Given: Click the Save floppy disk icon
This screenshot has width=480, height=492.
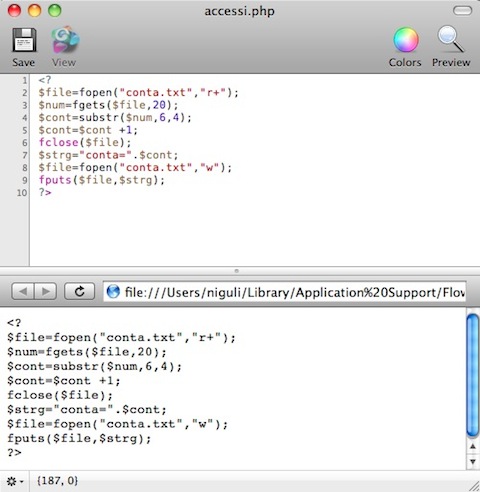Looking at the screenshot, I should tap(24, 40).
